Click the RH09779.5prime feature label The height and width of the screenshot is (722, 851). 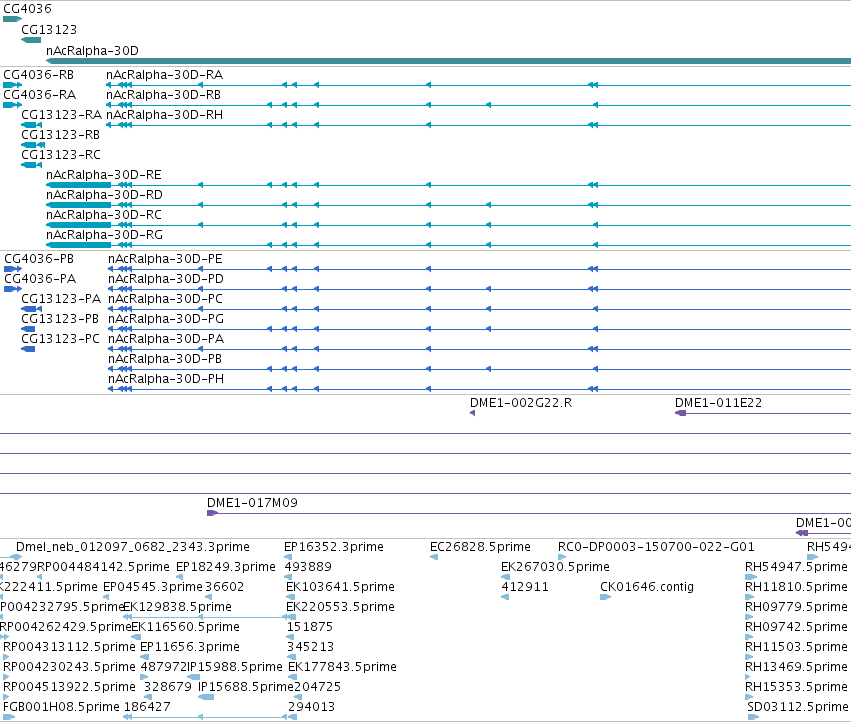(796, 607)
